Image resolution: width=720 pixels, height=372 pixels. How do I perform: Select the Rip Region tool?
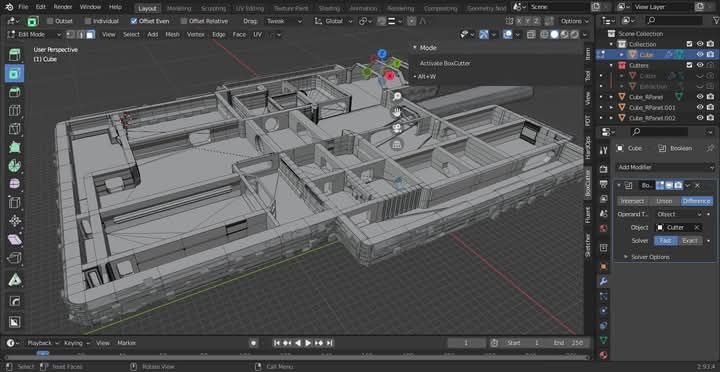pos(14,258)
